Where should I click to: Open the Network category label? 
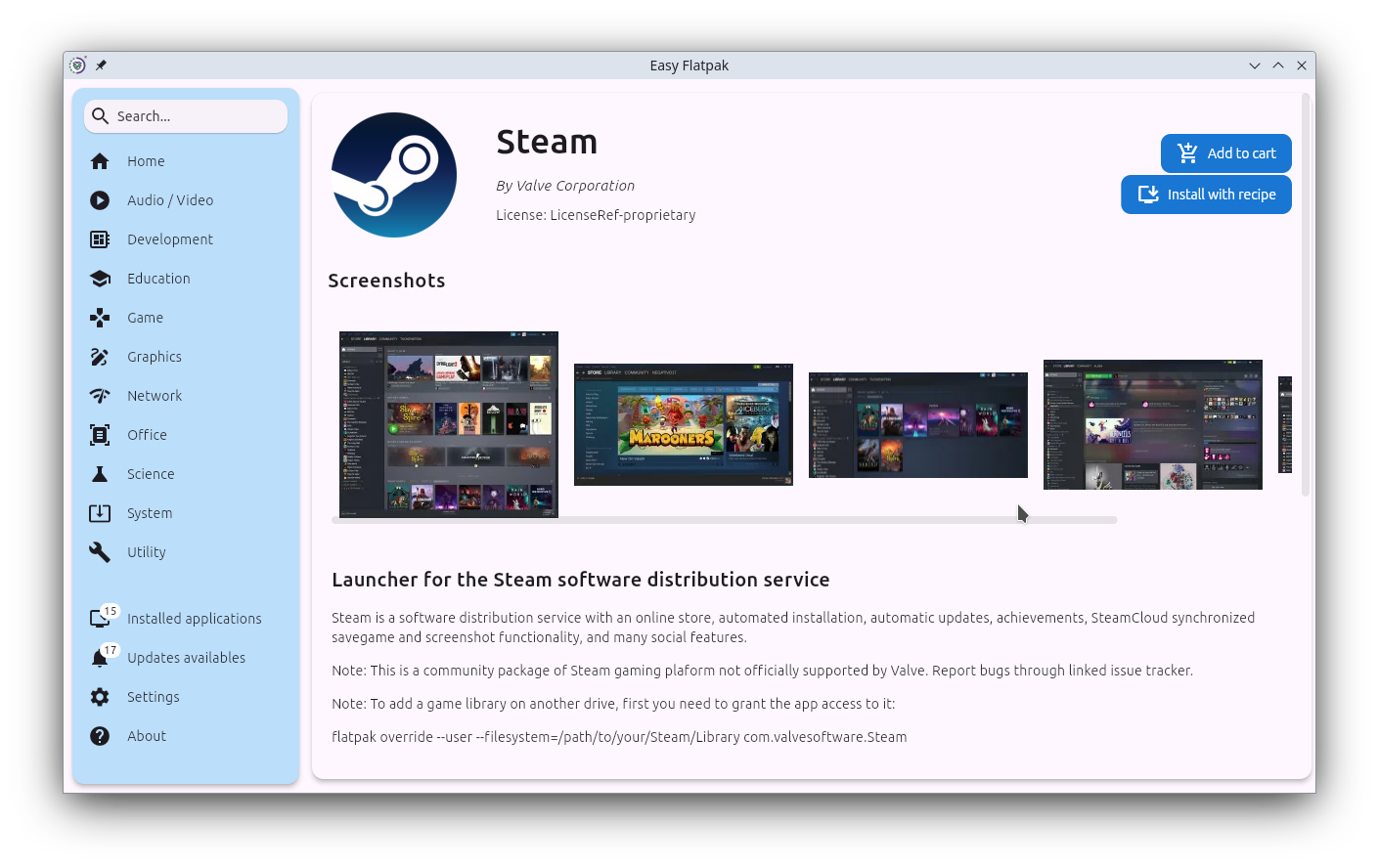[155, 396]
